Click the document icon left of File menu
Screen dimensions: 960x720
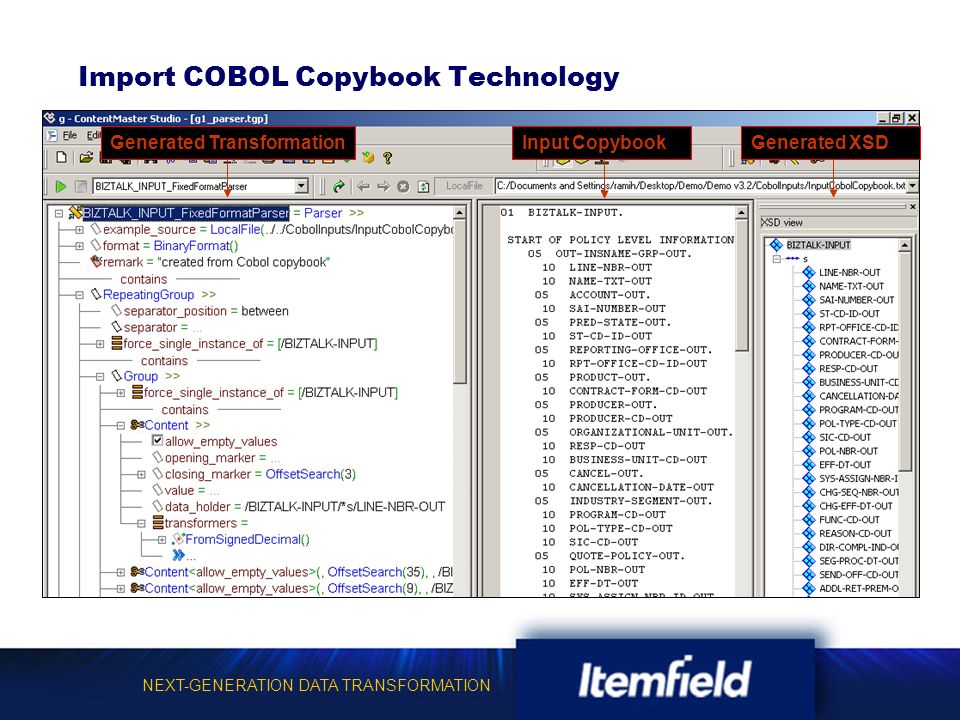[53, 135]
